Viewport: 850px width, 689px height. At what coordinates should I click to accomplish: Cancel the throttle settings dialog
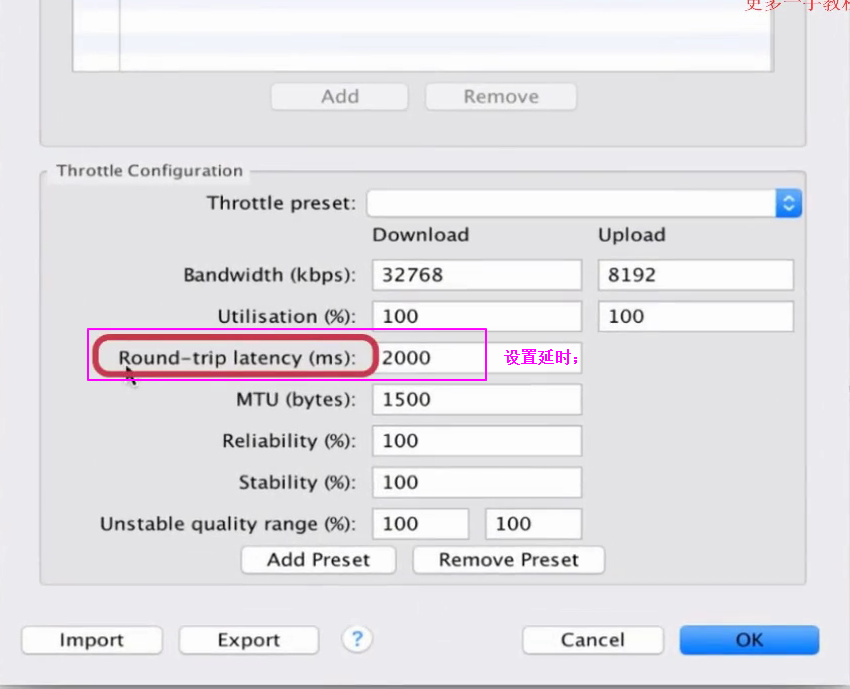click(592, 640)
